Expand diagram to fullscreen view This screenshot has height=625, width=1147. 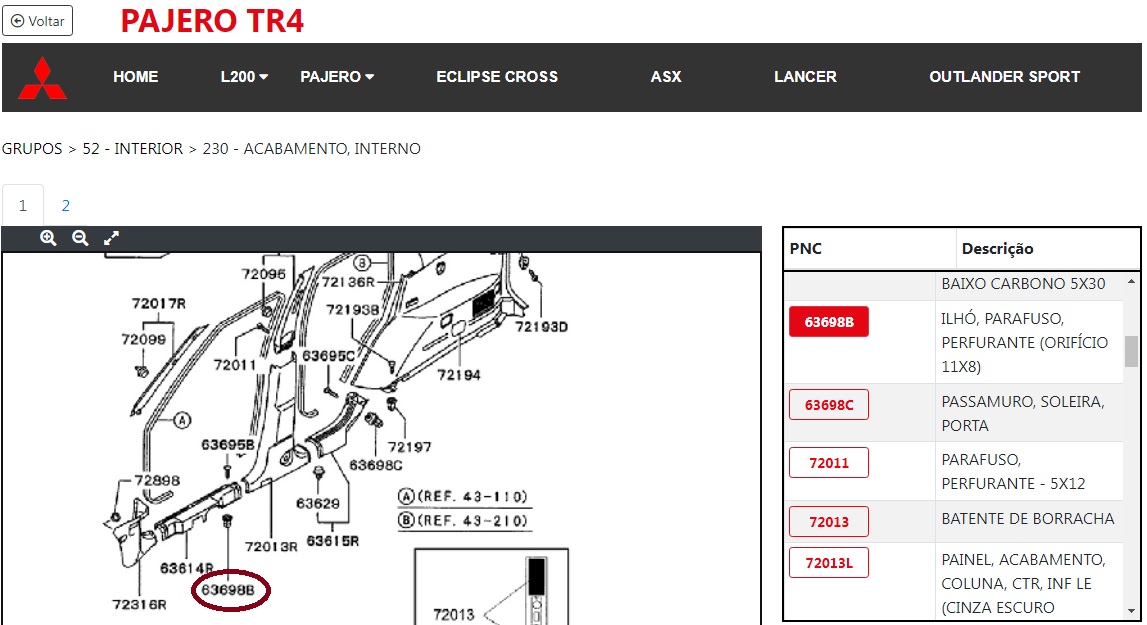112,238
